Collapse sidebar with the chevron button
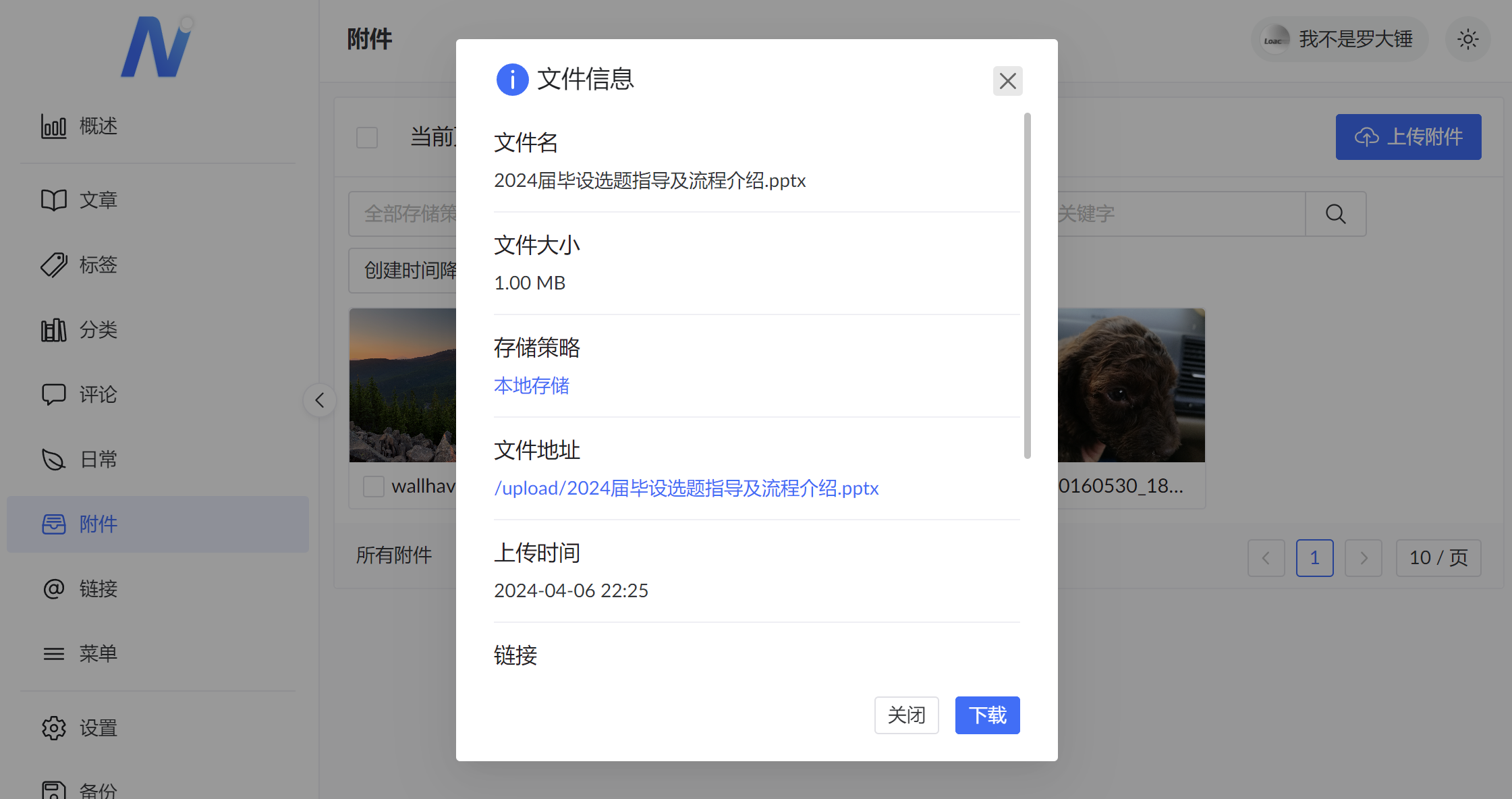The image size is (1512, 799). point(320,400)
